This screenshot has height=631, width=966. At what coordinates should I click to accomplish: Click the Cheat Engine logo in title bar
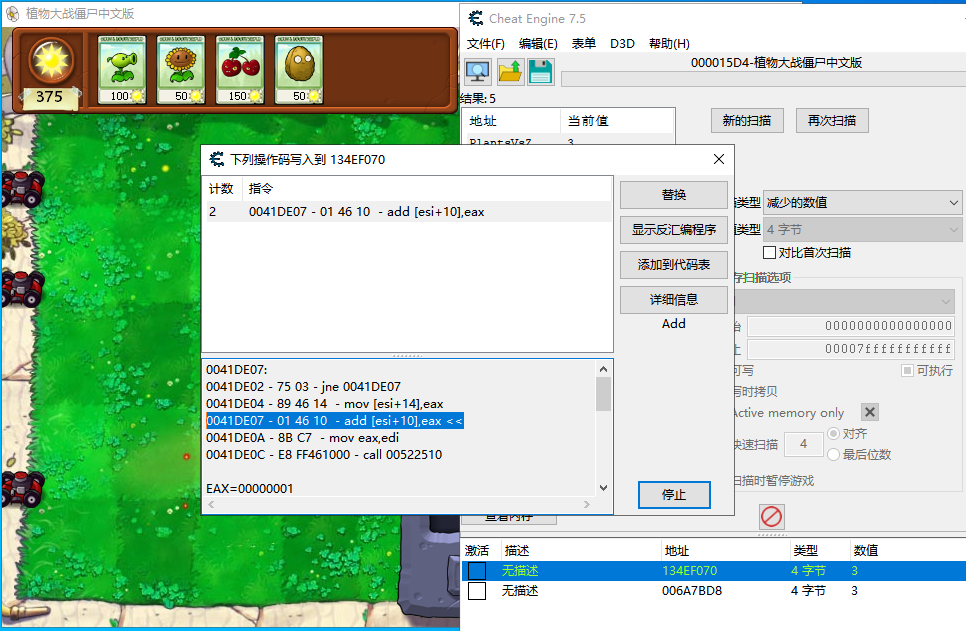476,18
